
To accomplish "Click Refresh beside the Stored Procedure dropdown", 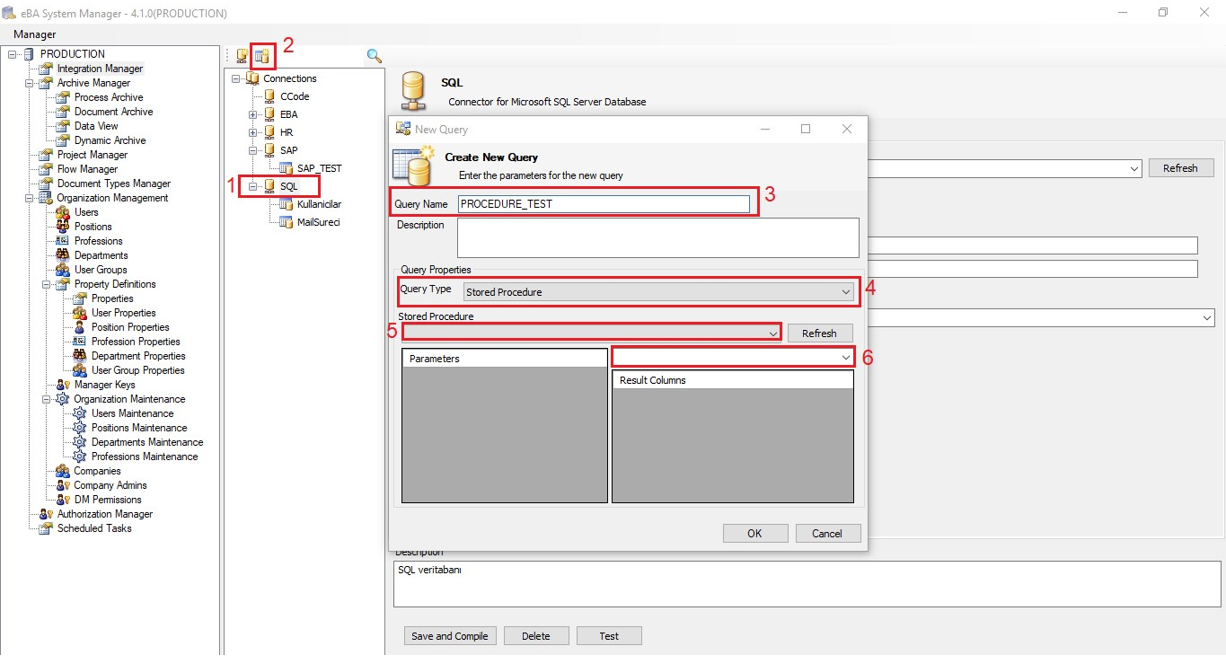I will click(819, 333).
